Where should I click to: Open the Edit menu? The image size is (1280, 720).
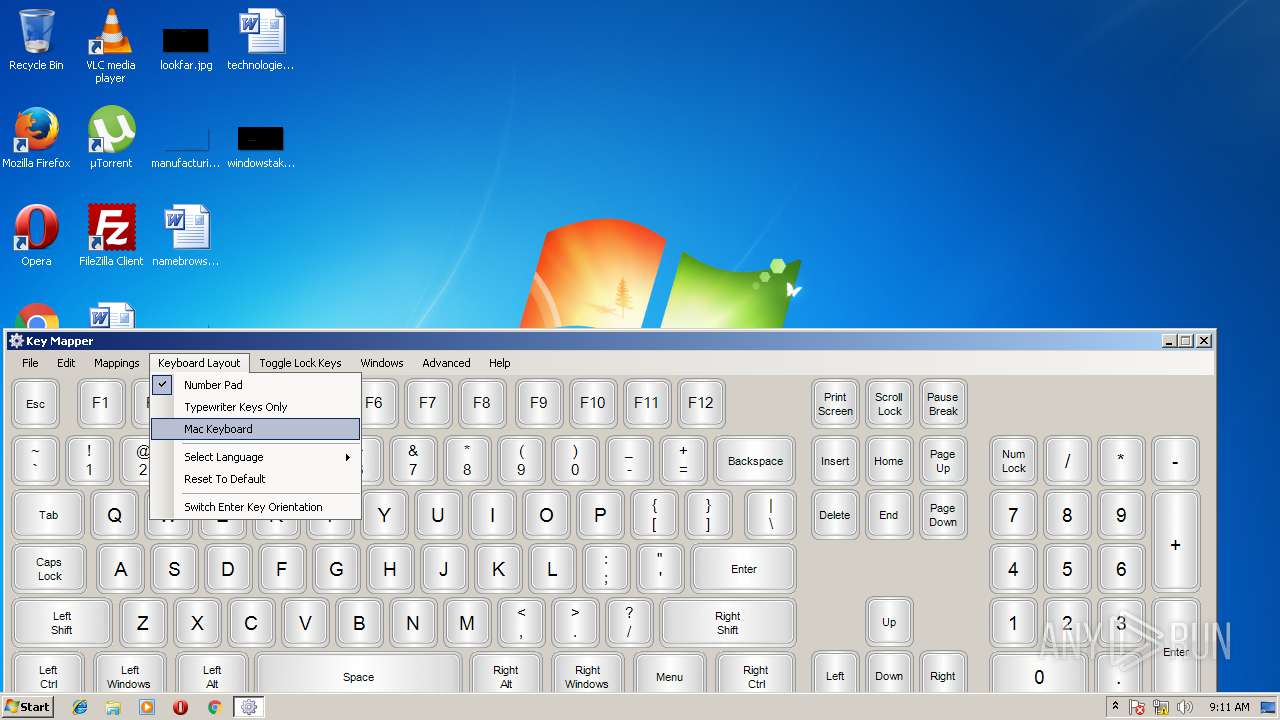pyautogui.click(x=66, y=363)
